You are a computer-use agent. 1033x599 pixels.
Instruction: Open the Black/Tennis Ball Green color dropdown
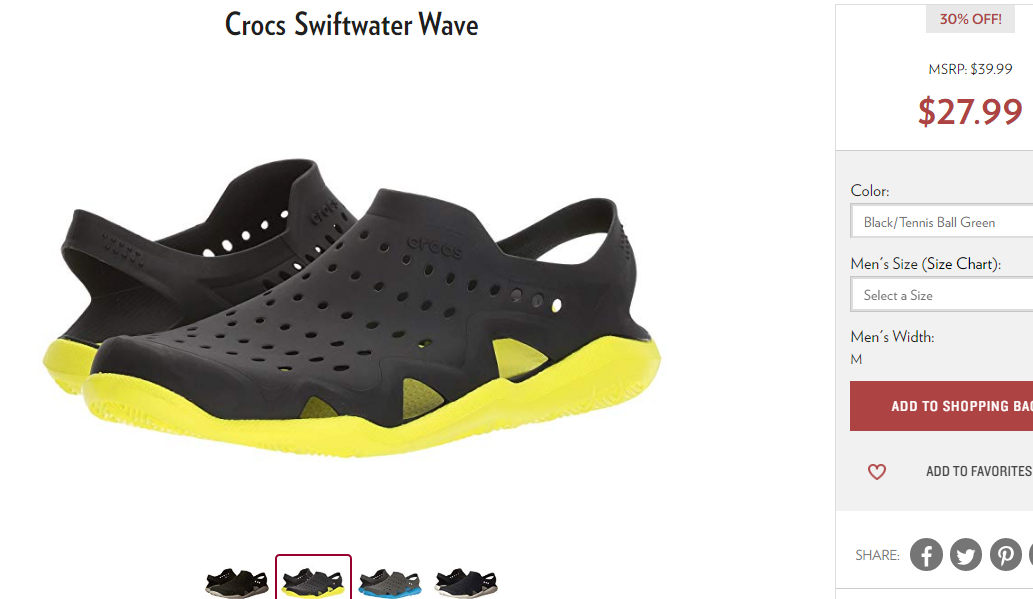coord(942,221)
